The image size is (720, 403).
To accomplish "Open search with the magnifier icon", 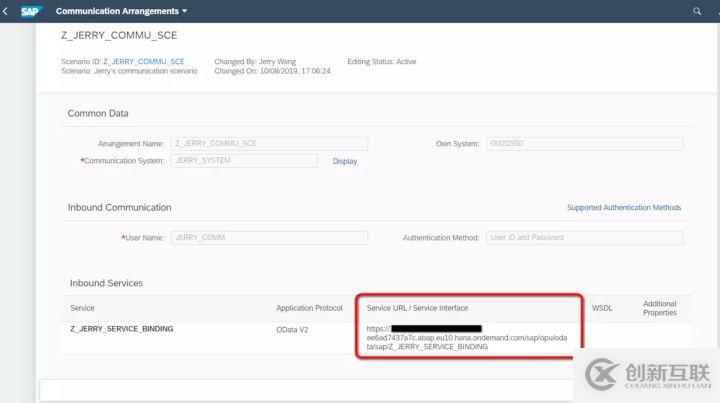I will (697, 11).
